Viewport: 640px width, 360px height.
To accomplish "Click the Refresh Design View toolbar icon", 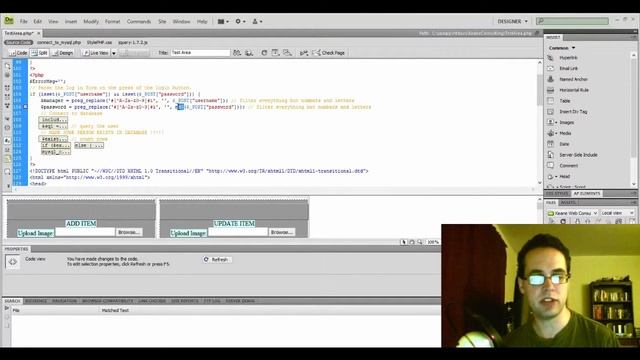I will (264, 53).
